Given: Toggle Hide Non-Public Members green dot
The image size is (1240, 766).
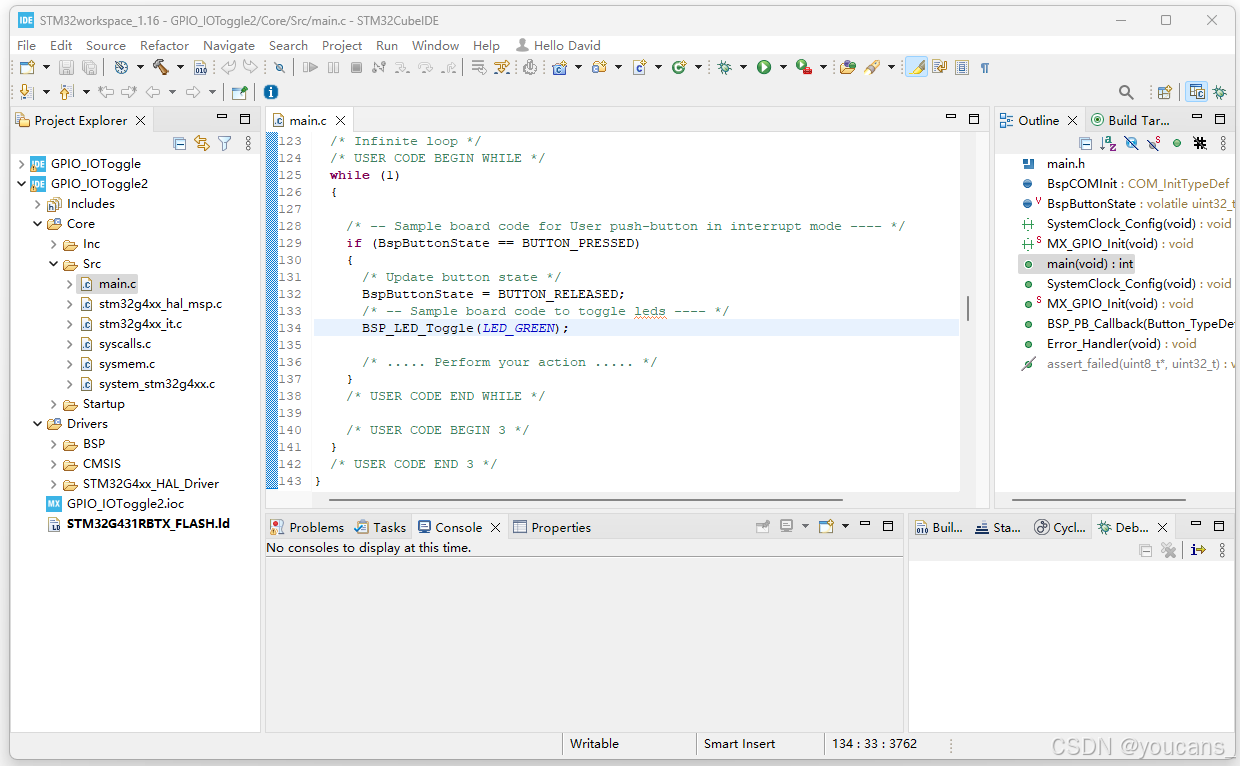Looking at the screenshot, I should click(x=1177, y=143).
